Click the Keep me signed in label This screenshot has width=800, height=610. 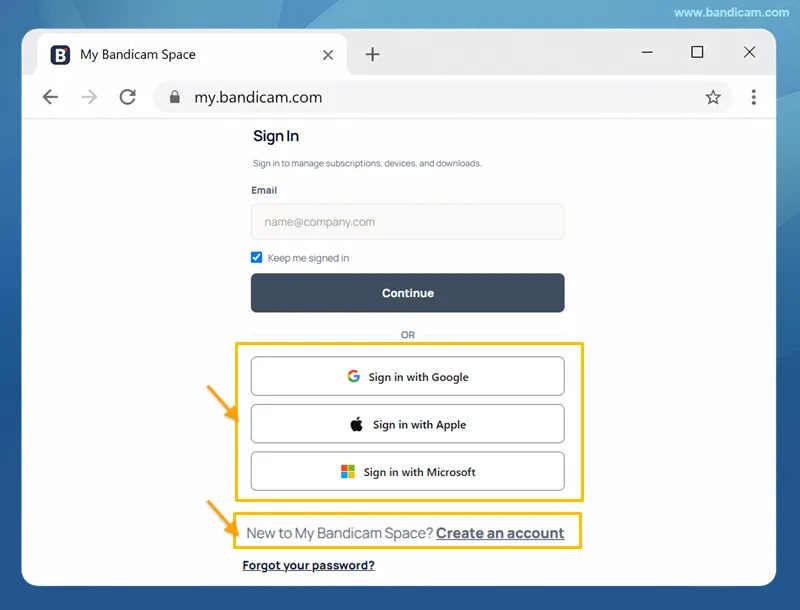[308, 258]
